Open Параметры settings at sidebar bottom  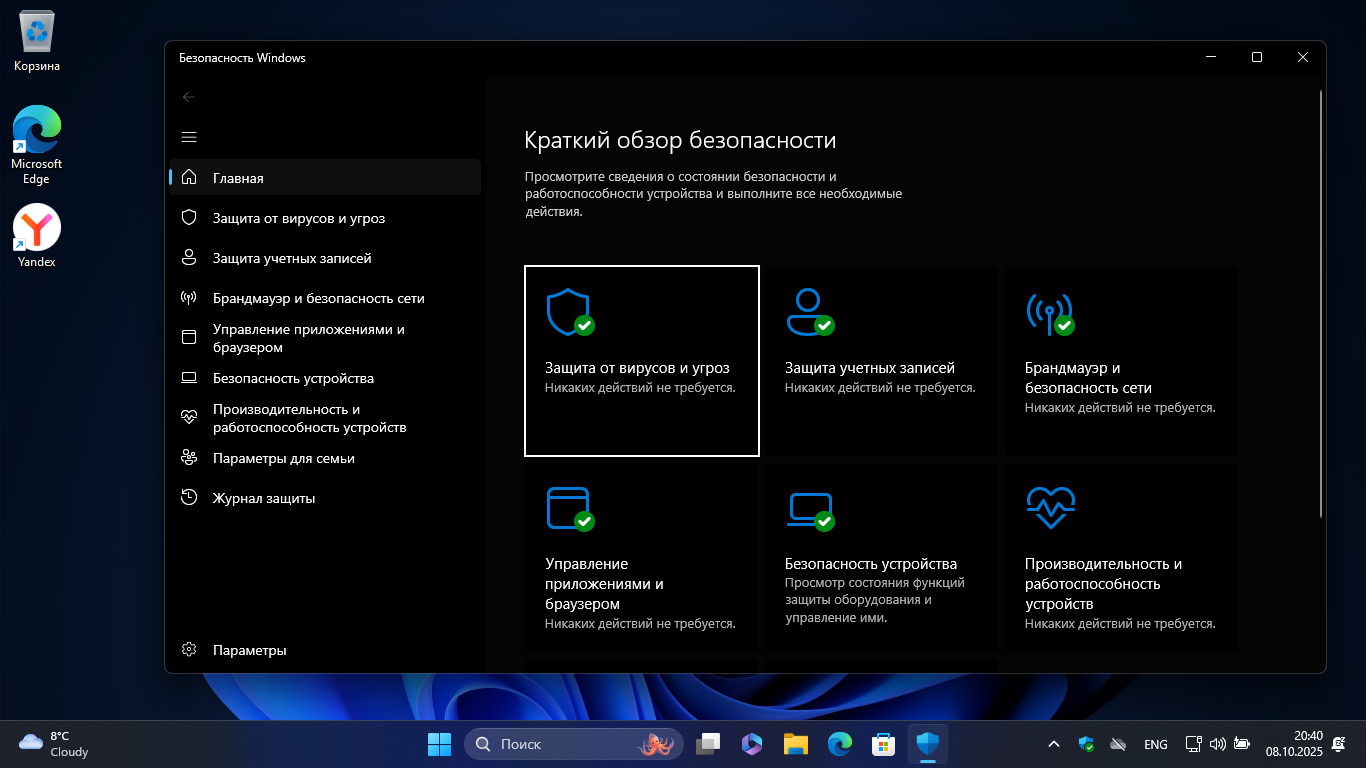249,650
